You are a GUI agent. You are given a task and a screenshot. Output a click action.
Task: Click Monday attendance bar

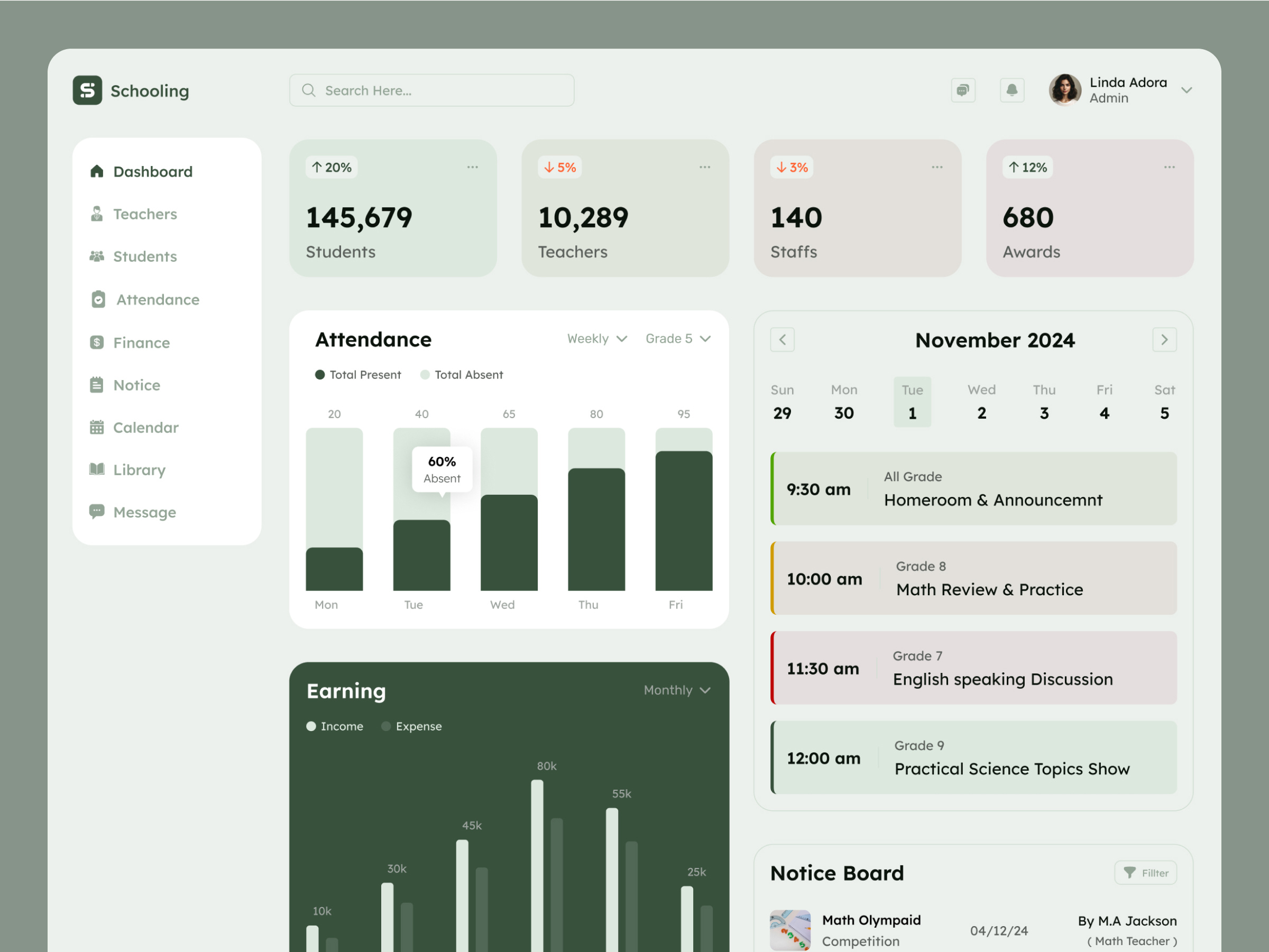tap(335, 509)
